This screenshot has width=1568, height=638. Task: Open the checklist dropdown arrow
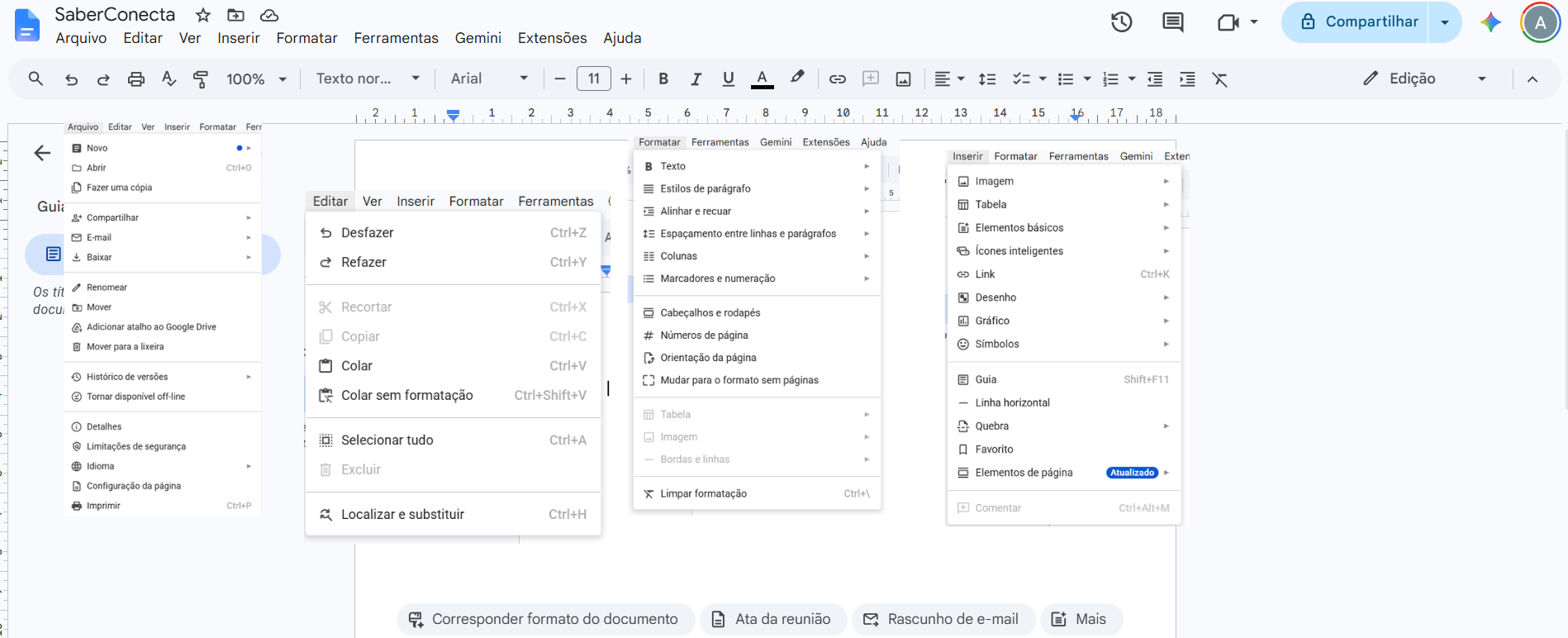[1043, 79]
